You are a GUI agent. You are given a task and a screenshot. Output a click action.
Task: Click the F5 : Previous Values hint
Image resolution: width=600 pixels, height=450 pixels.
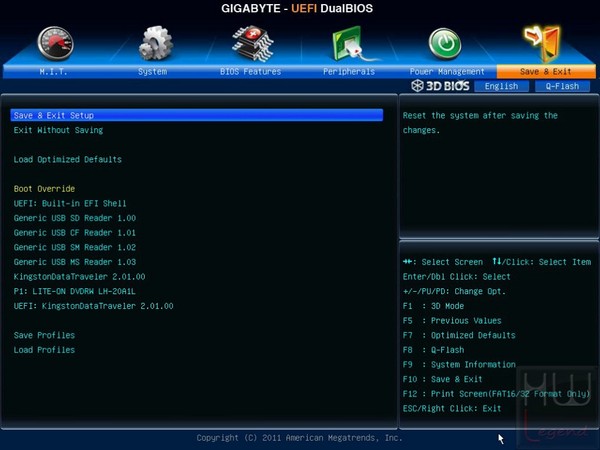pyautogui.click(x=452, y=321)
